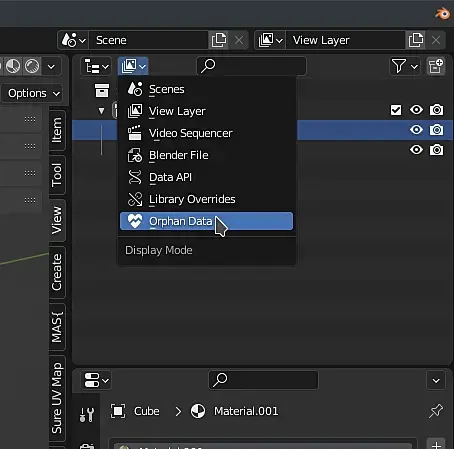The height and width of the screenshot is (449, 454).
Task: Open the outliner editor type dropdown
Action: click(x=96, y=66)
